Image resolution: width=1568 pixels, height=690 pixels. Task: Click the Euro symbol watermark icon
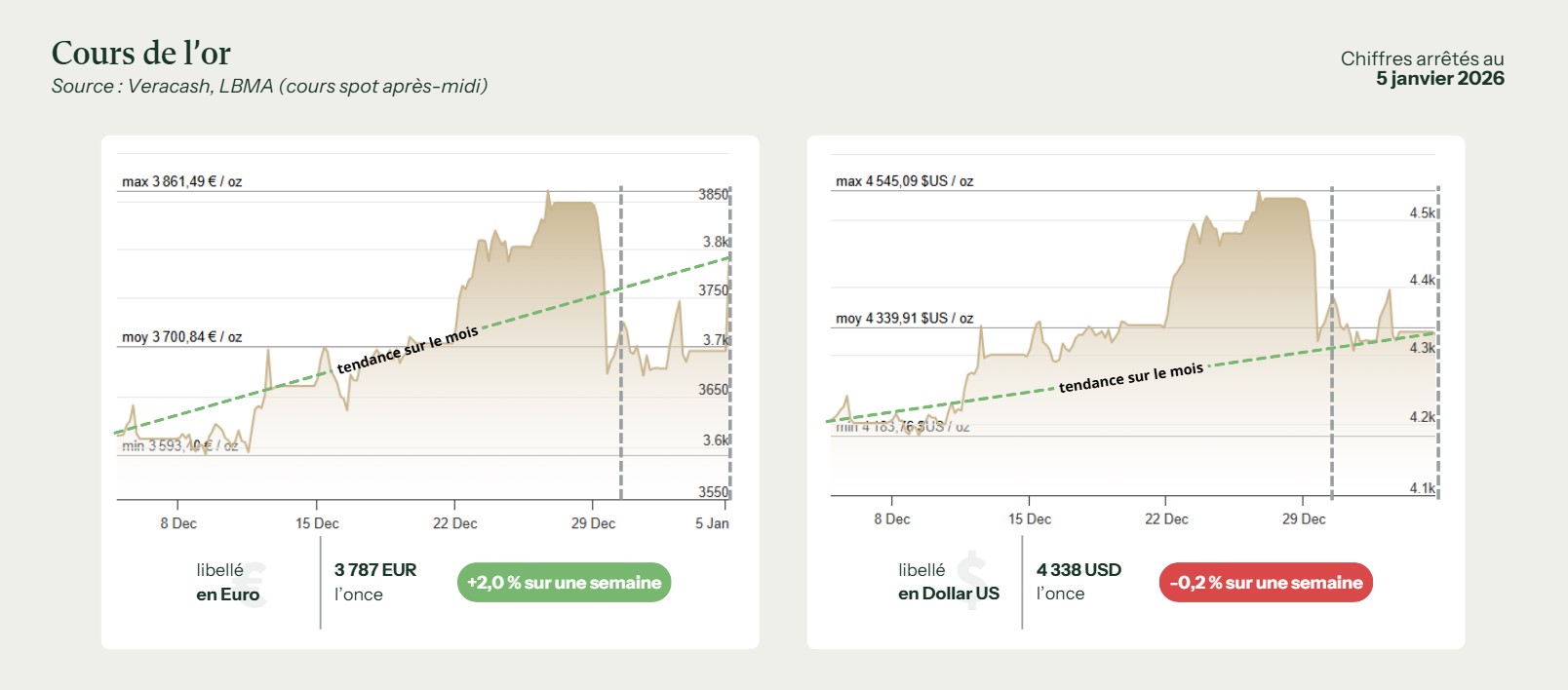(253, 585)
